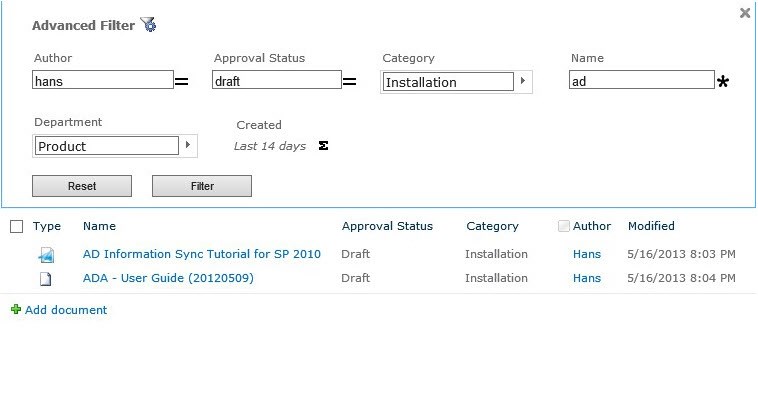This screenshot has width=758, height=399.
Task: Click the sigma icon next to Last 14 days
Action: (x=323, y=146)
